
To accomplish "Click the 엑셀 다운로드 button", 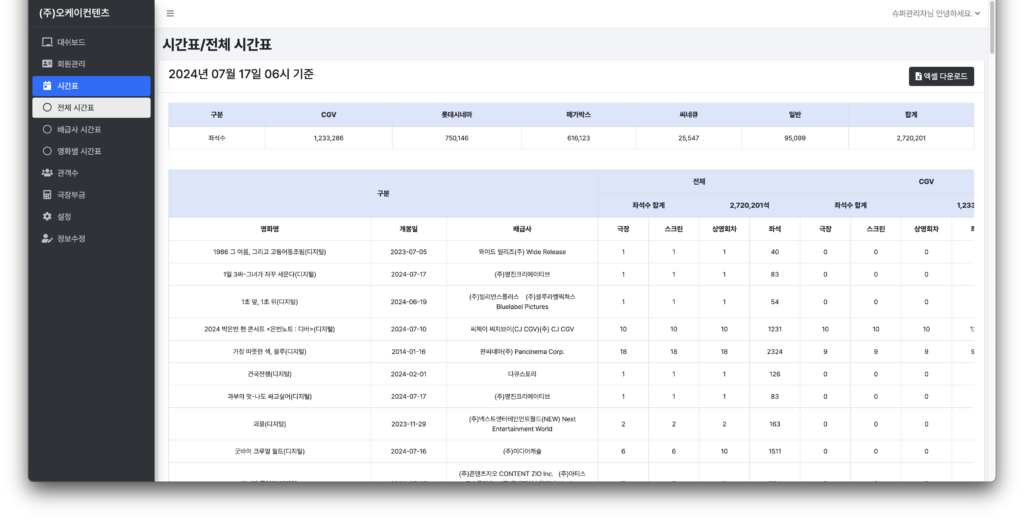I will pos(941,76).
